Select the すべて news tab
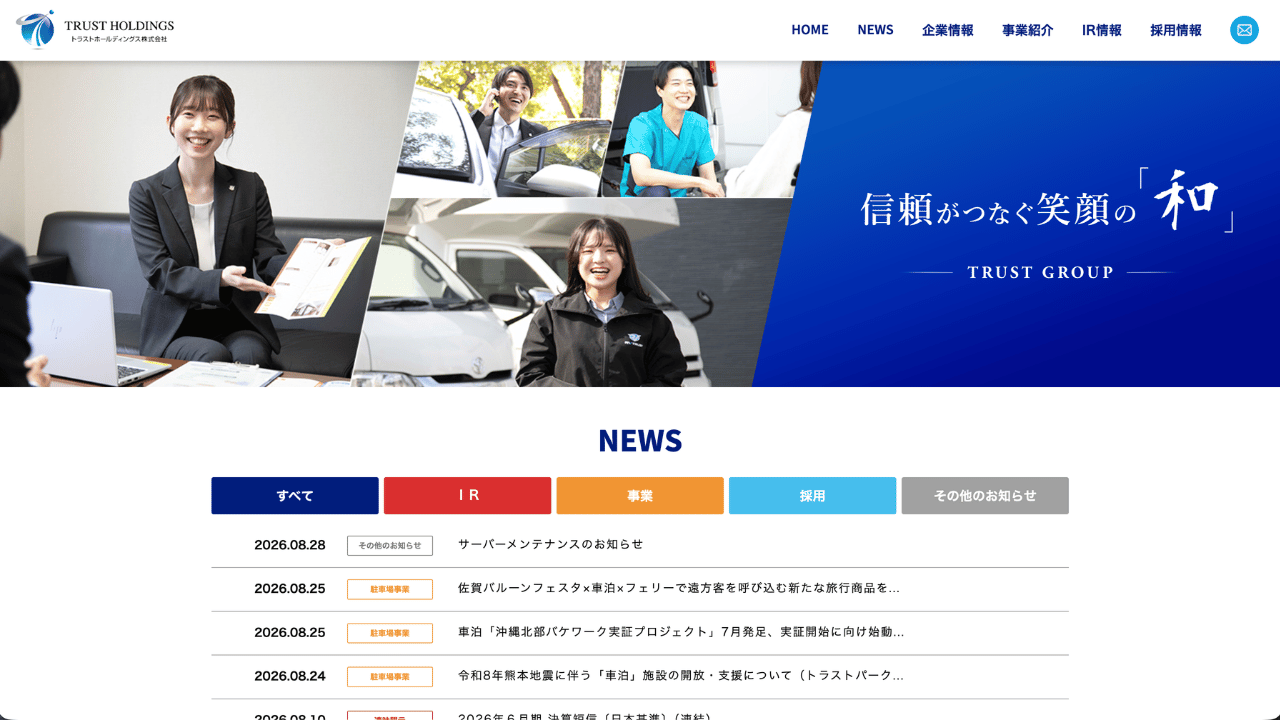 coord(295,496)
